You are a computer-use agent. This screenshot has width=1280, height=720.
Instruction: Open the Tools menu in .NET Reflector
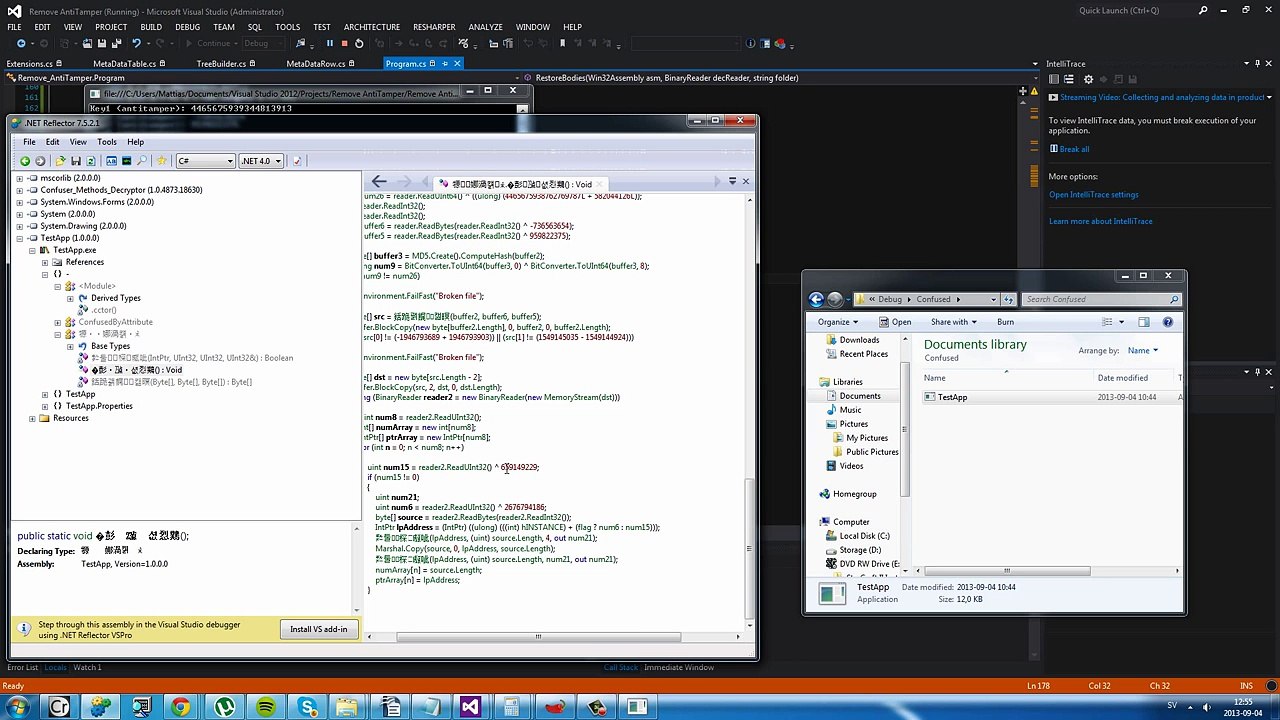click(x=106, y=142)
